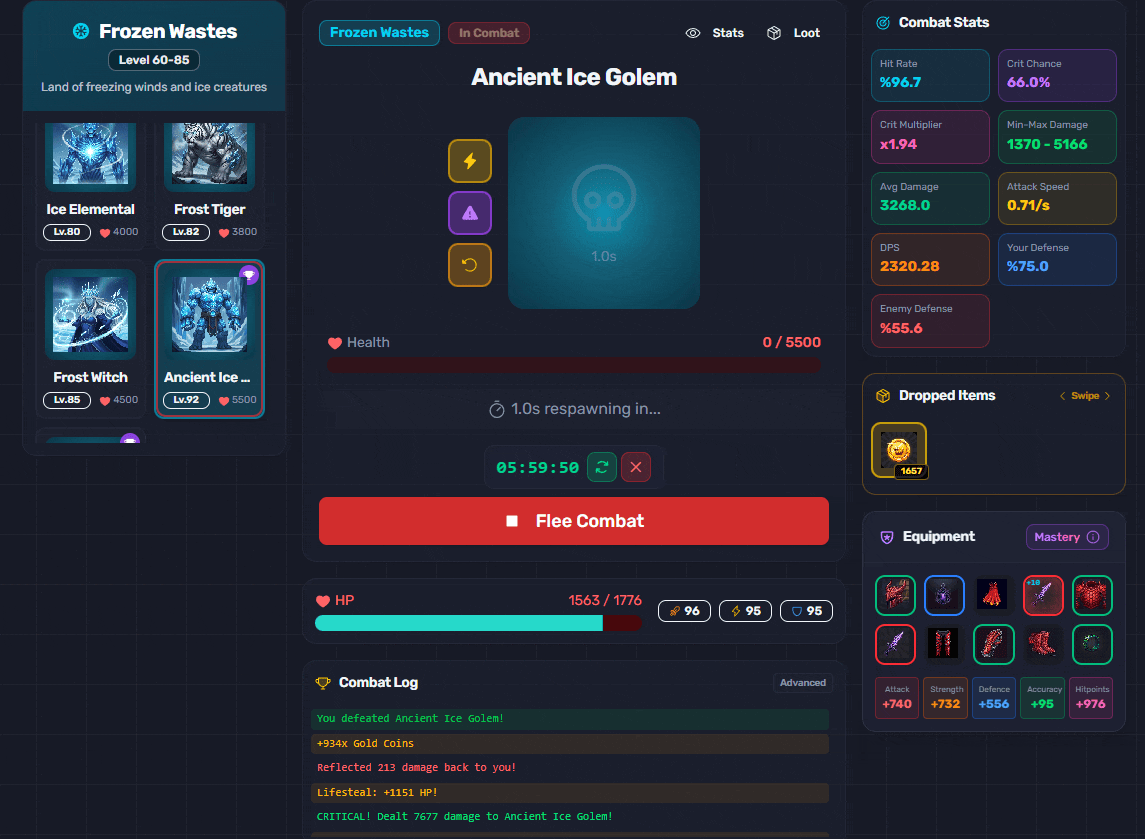The height and width of the screenshot is (839, 1145).
Task: Click the Flee Combat button
Action: pyautogui.click(x=573, y=521)
